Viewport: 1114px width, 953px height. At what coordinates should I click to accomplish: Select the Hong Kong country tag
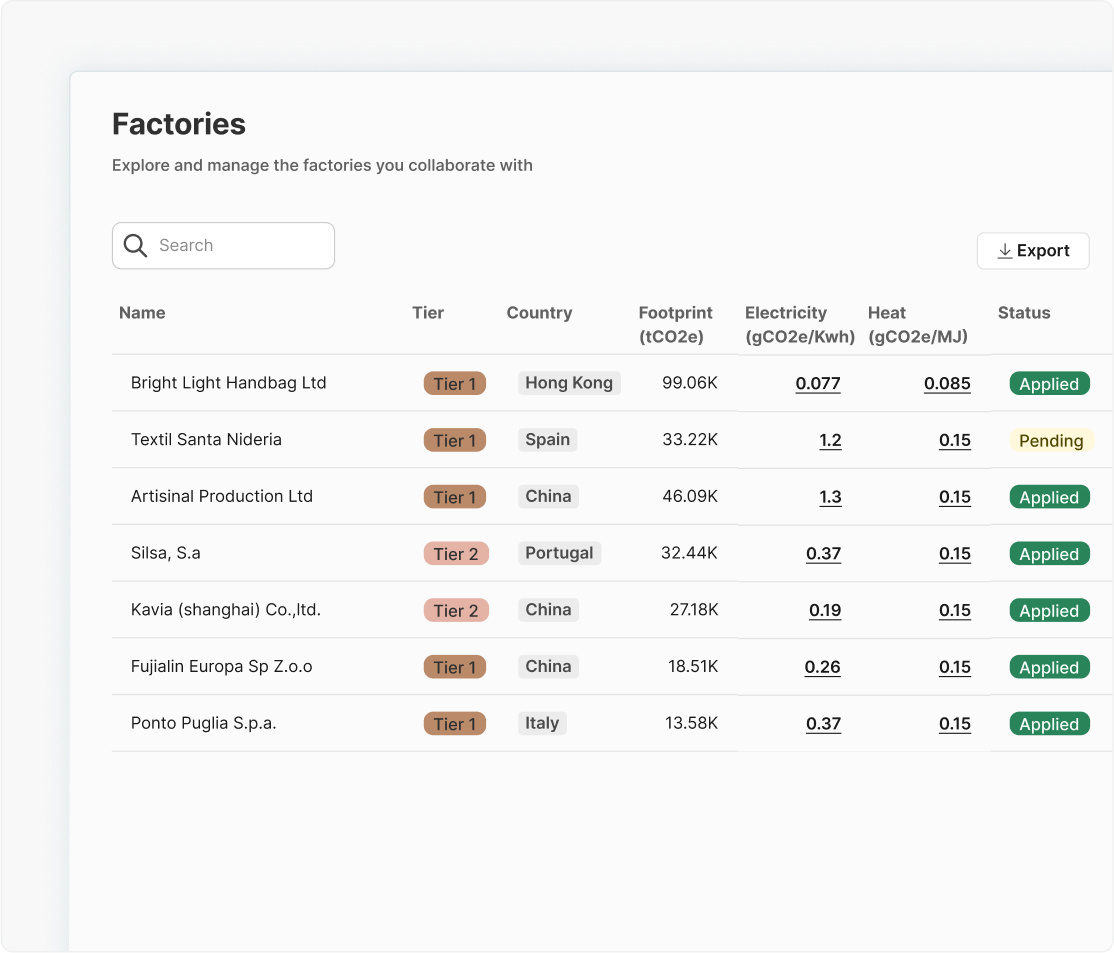pyautogui.click(x=568, y=383)
